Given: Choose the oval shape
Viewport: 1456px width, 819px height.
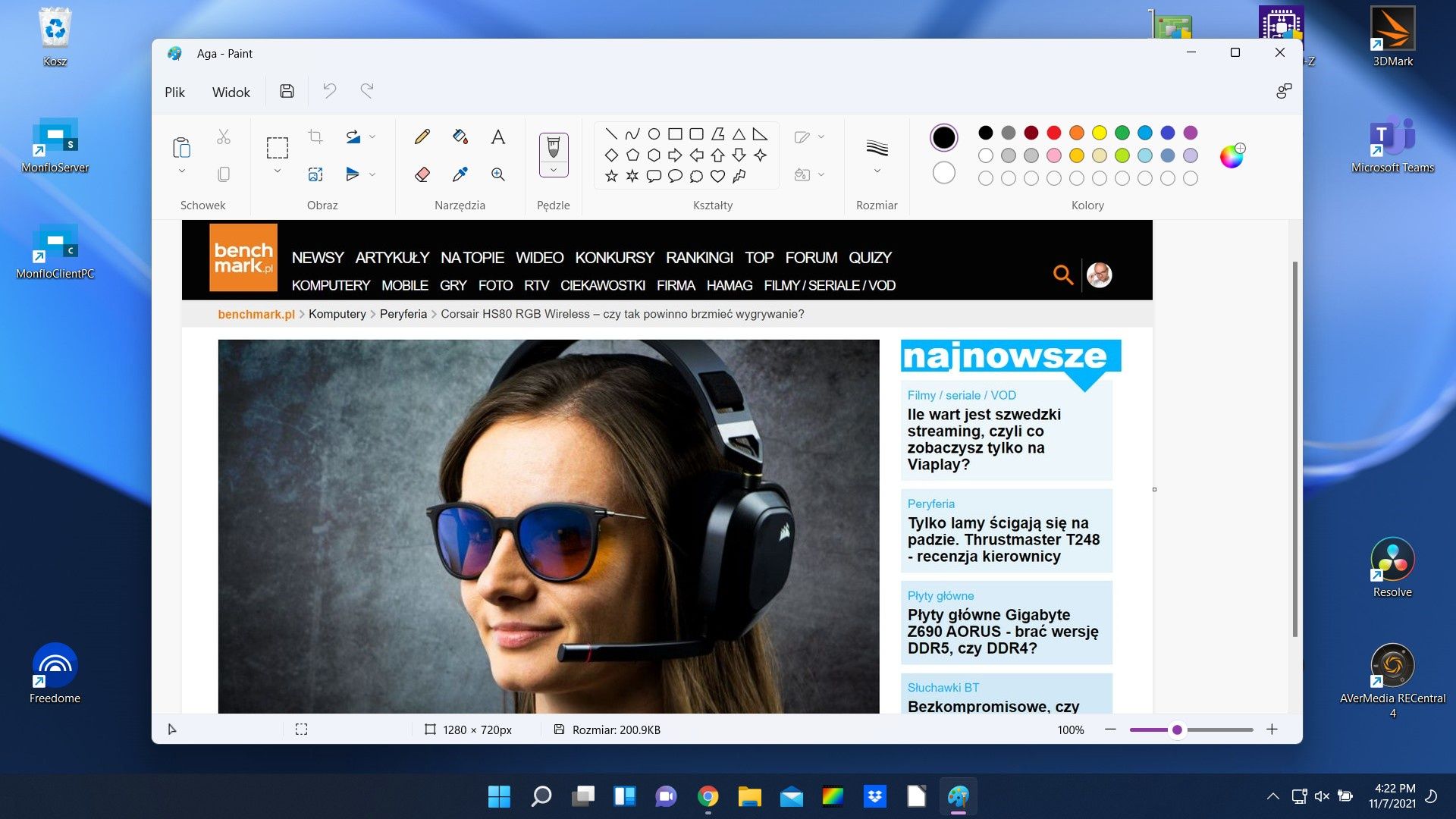Looking at the screenshot, I should coord(654,134).
